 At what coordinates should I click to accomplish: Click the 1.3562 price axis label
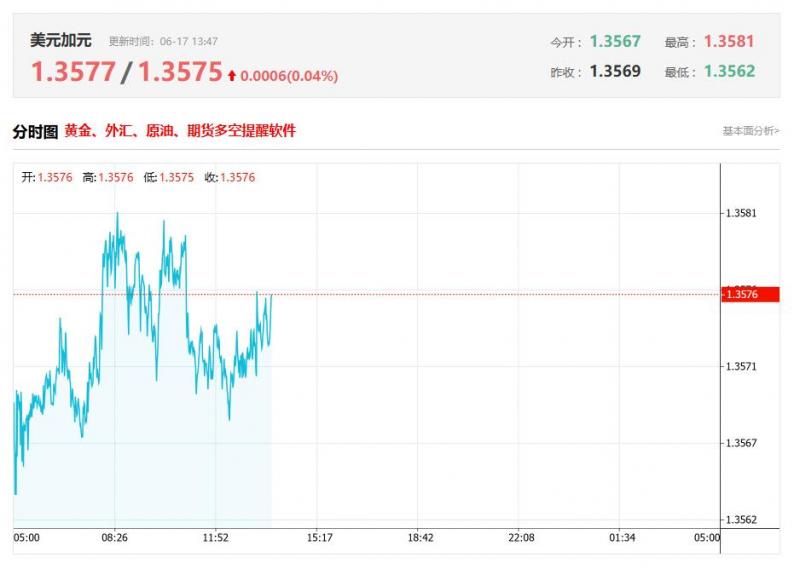[x=741, y=520]
